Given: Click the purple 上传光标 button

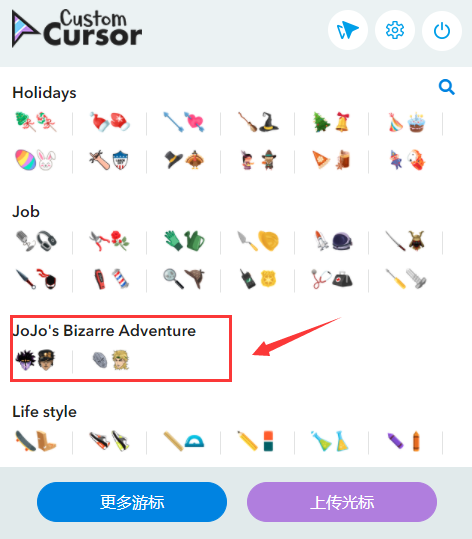Looking at the screenshot, I should 342,502.
